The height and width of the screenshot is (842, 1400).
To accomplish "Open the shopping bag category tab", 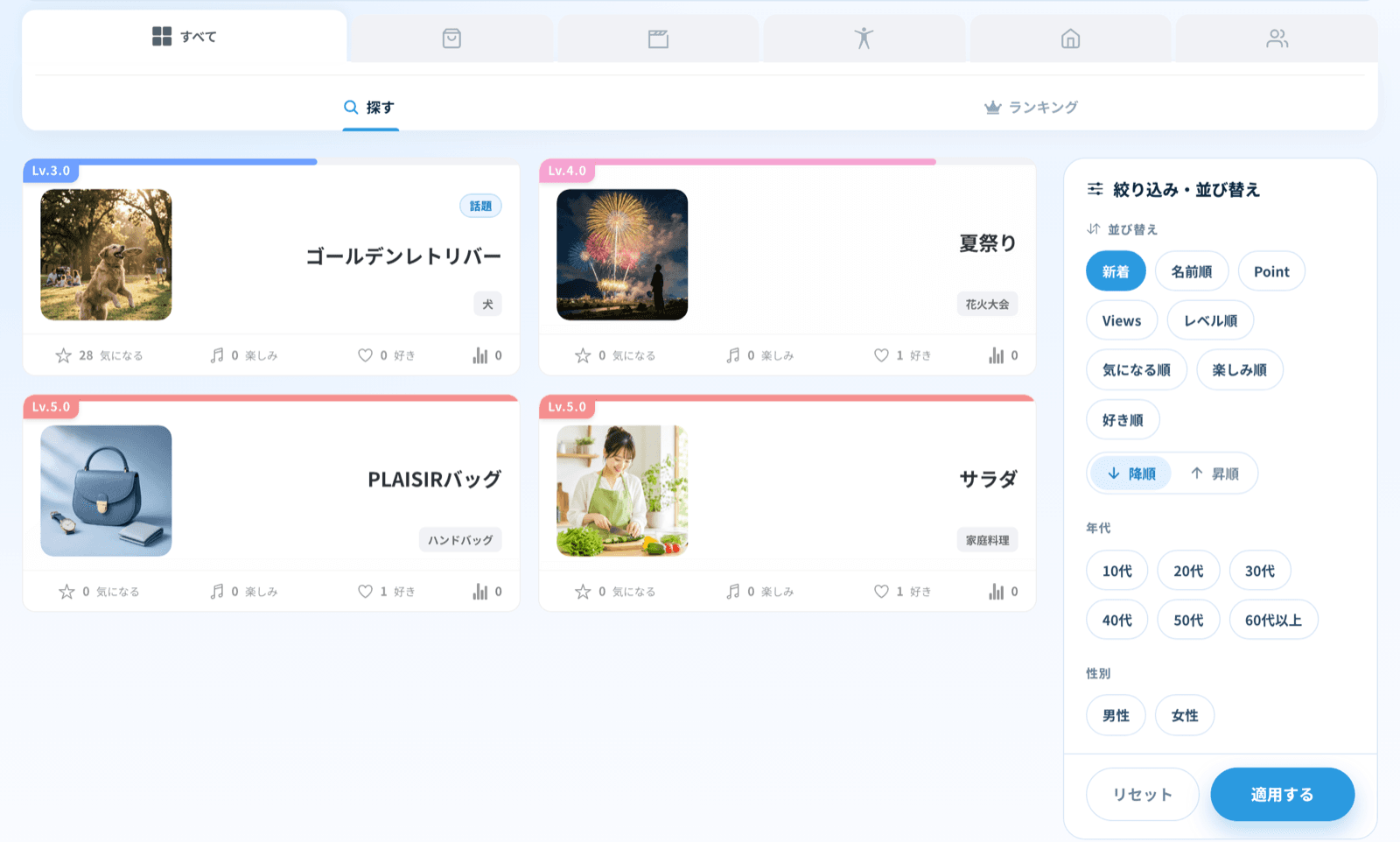I will pyautogui.click(x=451, y=39).
